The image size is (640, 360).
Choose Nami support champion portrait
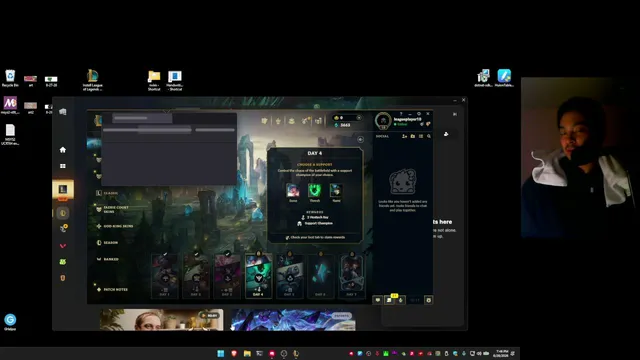click(x=336, y=191)
